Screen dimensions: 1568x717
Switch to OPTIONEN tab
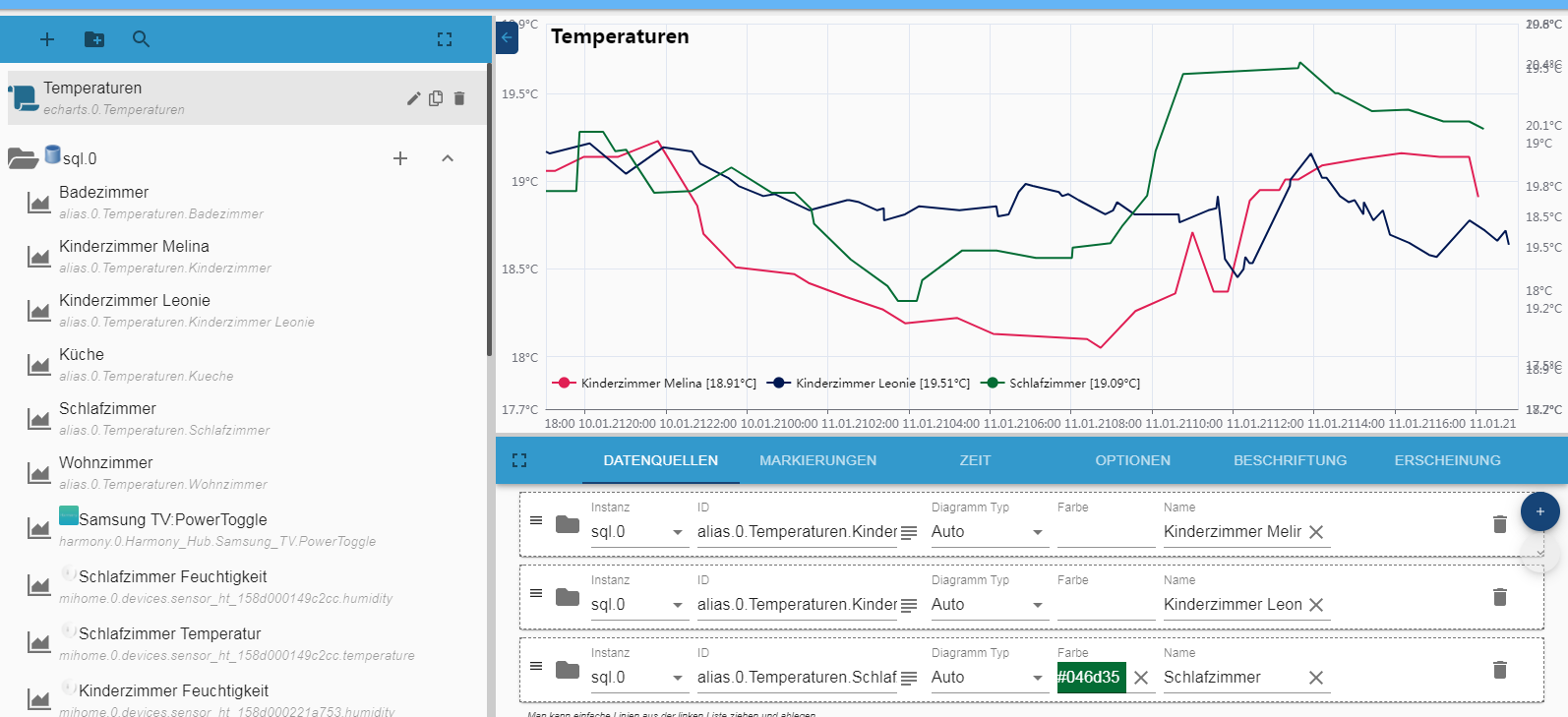tap(1133, 460)
